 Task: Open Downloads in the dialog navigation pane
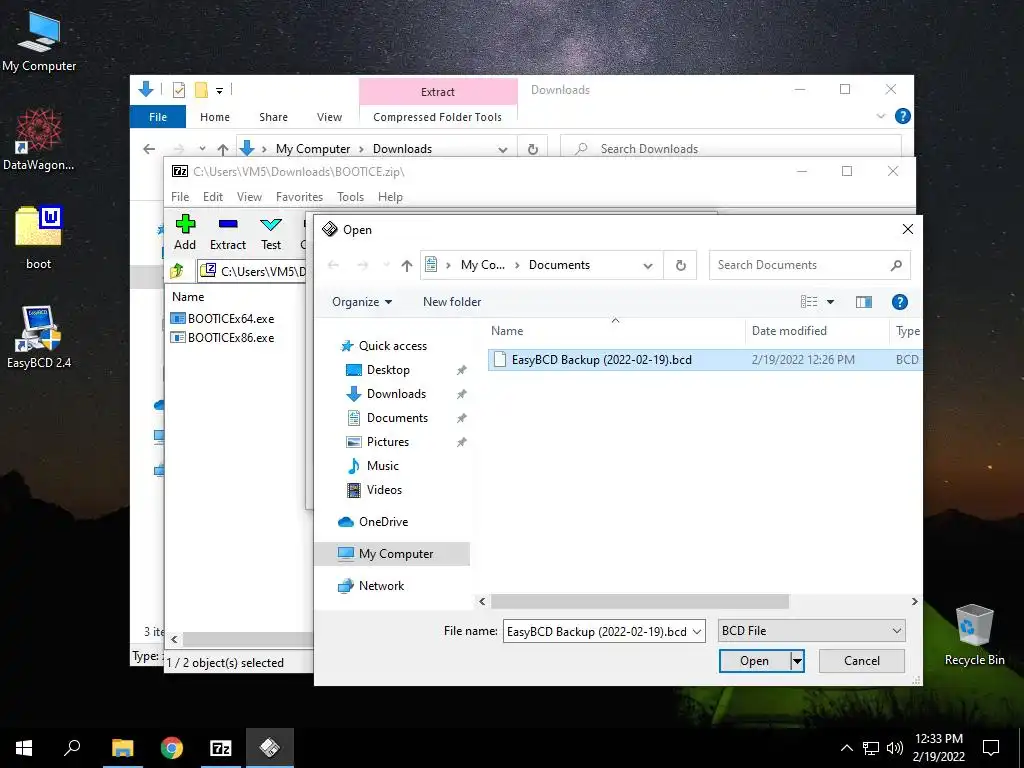point(396,394)
